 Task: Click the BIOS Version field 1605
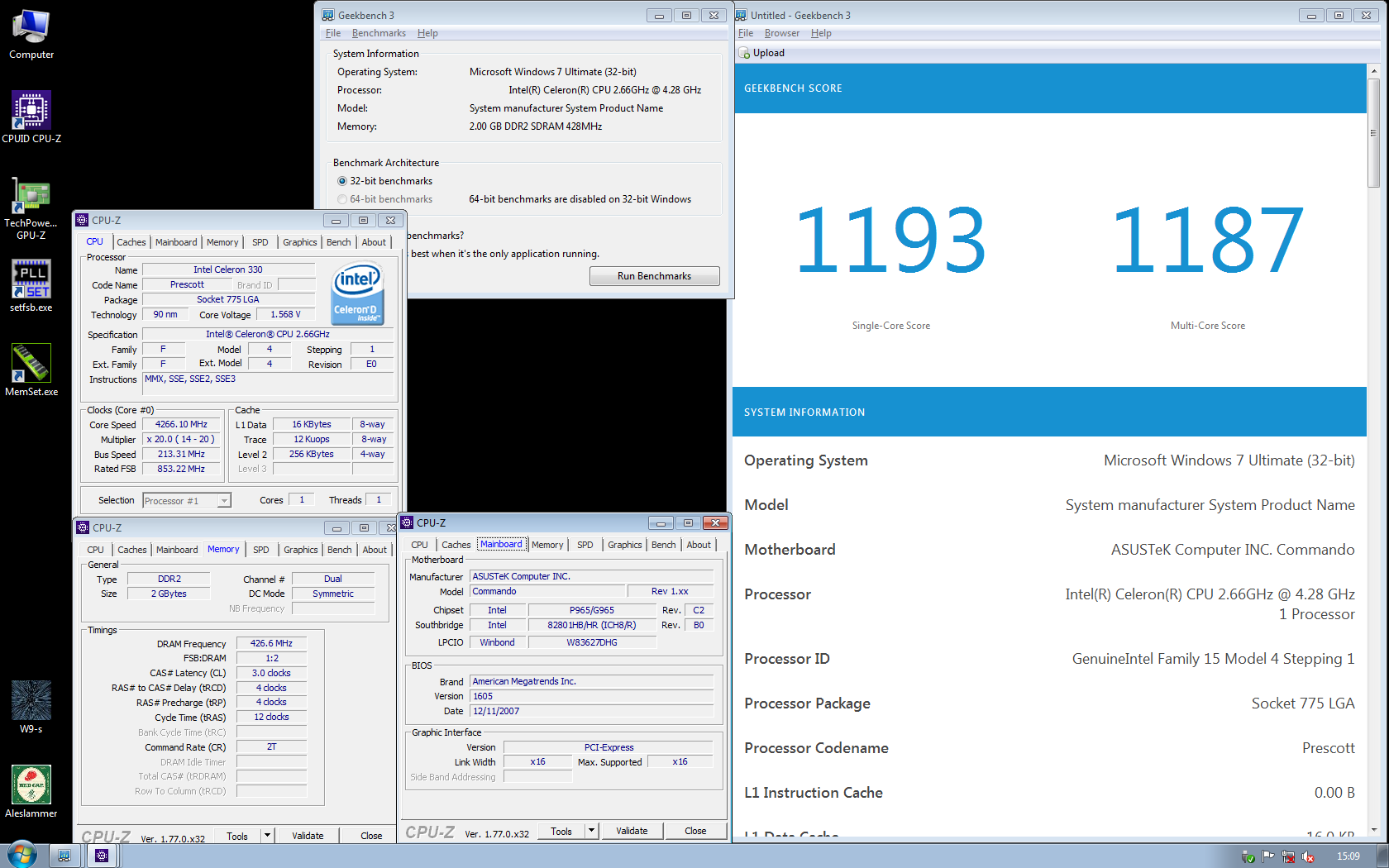592,696
